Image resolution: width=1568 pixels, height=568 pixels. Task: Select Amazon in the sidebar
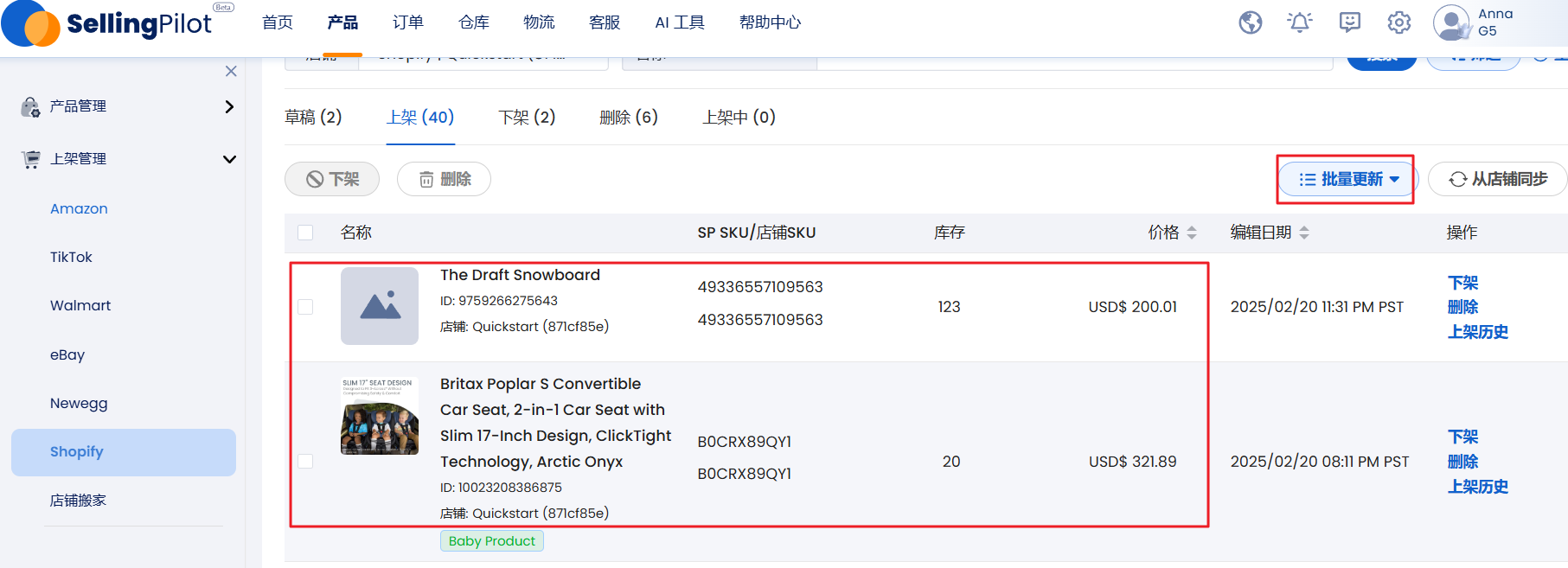click(x=79, y=208)
